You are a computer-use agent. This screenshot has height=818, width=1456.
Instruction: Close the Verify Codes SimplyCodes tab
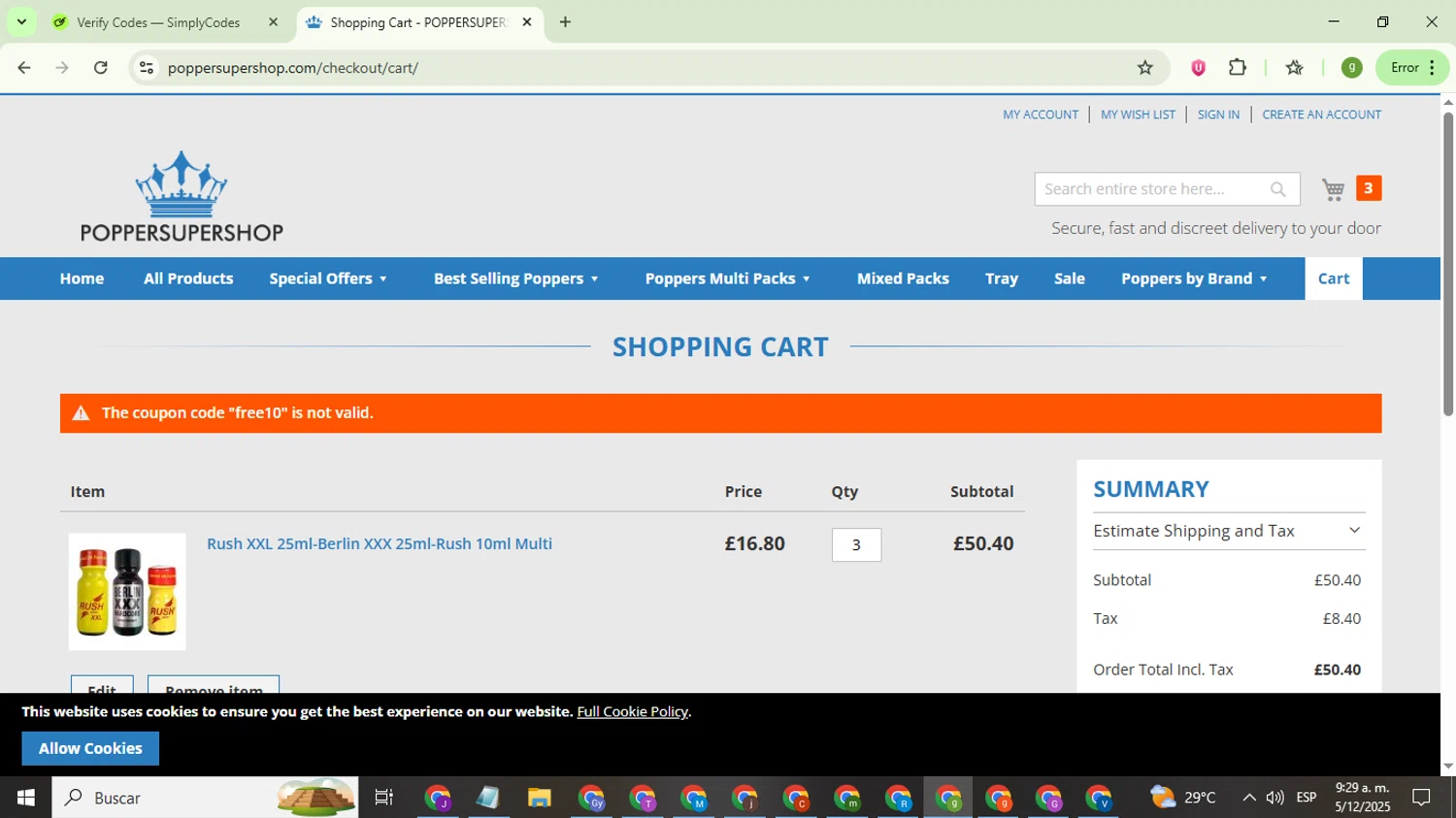pyautogui.click(x=273, y=22)
